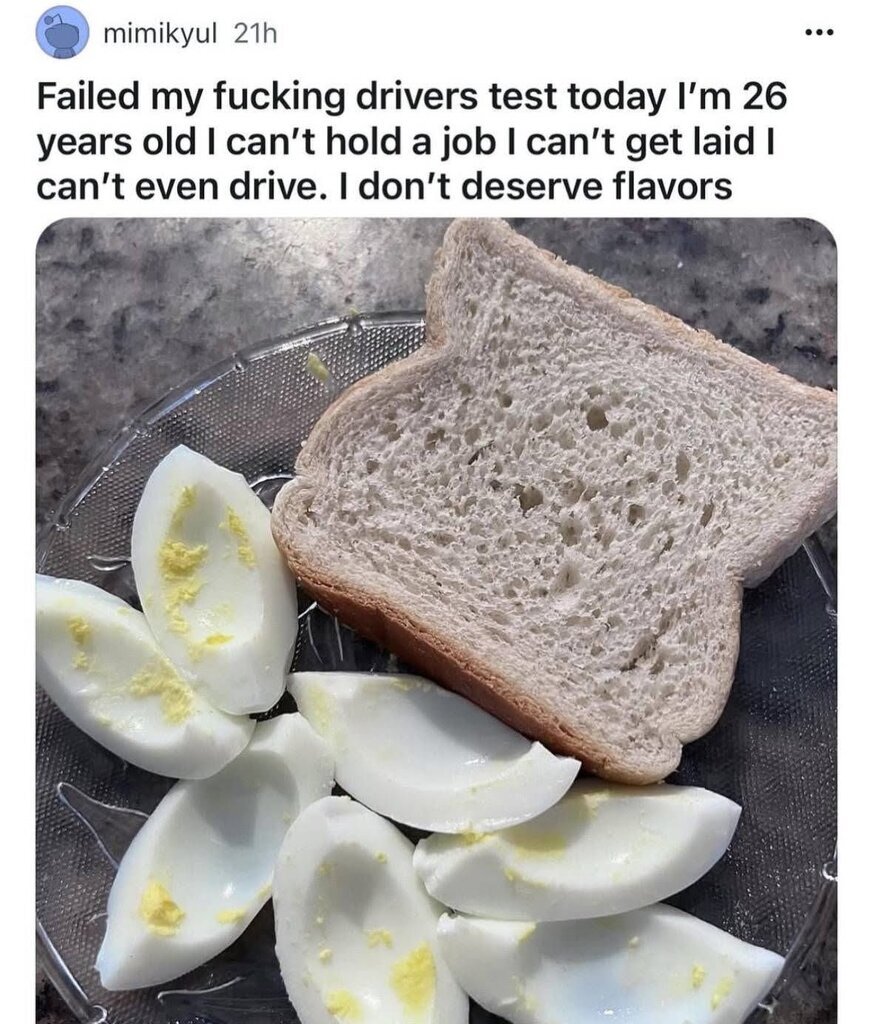Select the 21h post timestamp
The width and height of the screenshot is (873, 1024).
point(255,33)
